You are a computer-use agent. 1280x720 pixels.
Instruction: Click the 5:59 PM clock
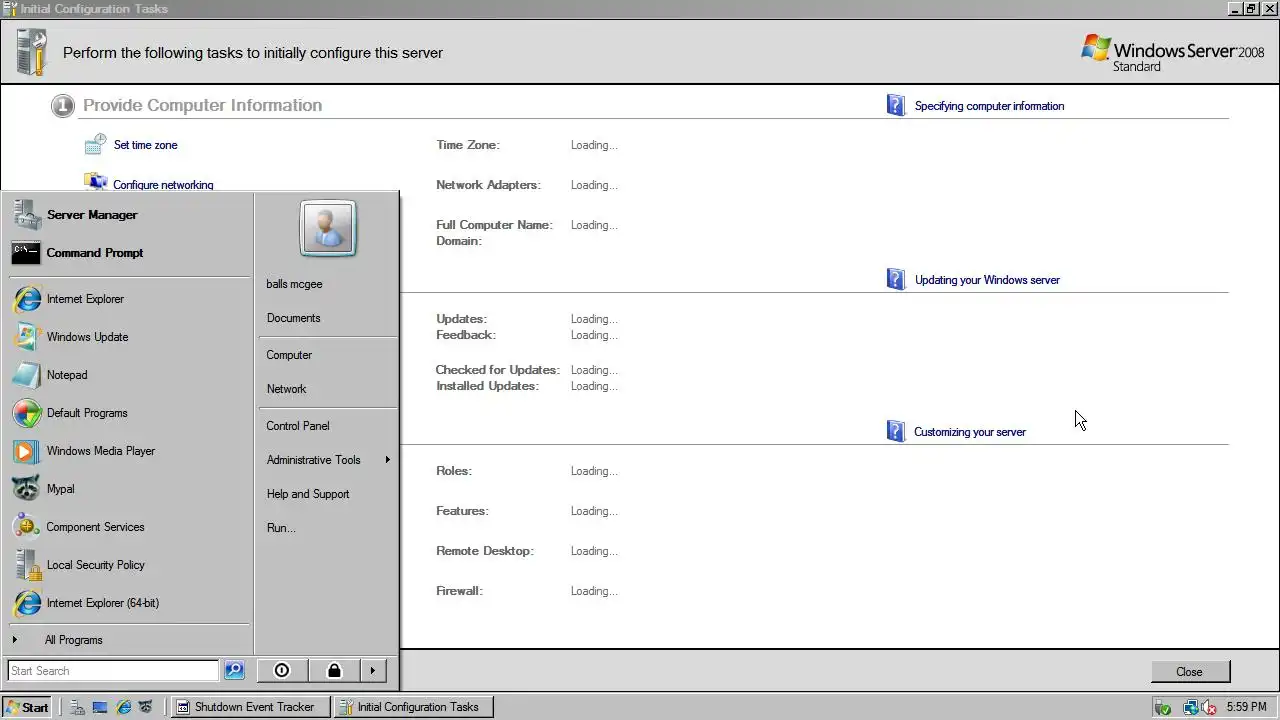(1246, 707)
